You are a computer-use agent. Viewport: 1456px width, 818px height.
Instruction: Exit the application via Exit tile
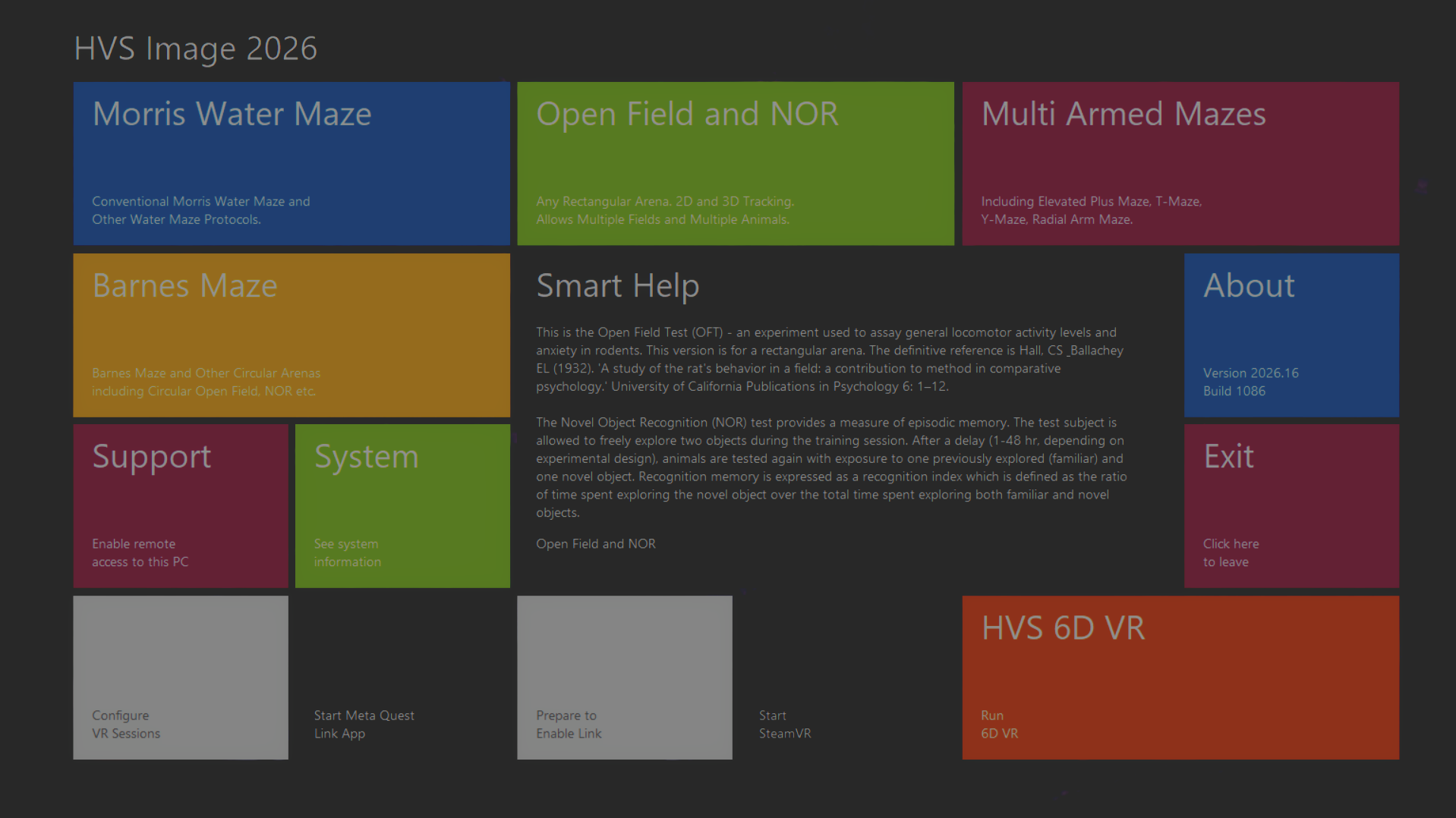1290,505
